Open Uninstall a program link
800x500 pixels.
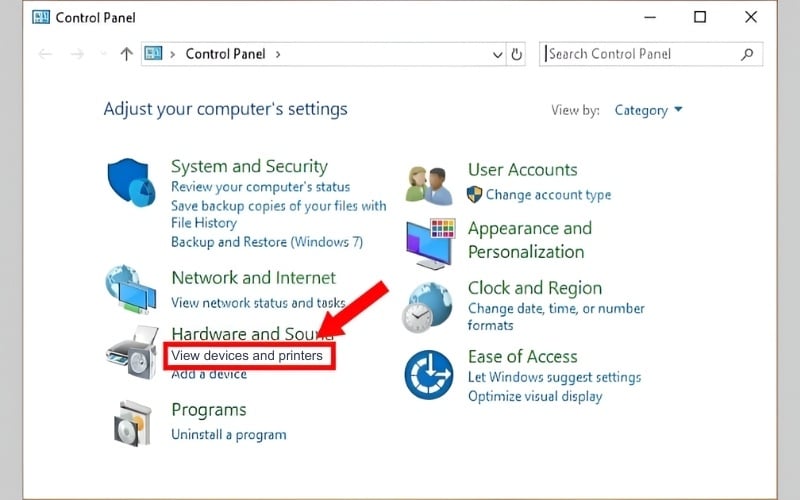pos(228,435)
